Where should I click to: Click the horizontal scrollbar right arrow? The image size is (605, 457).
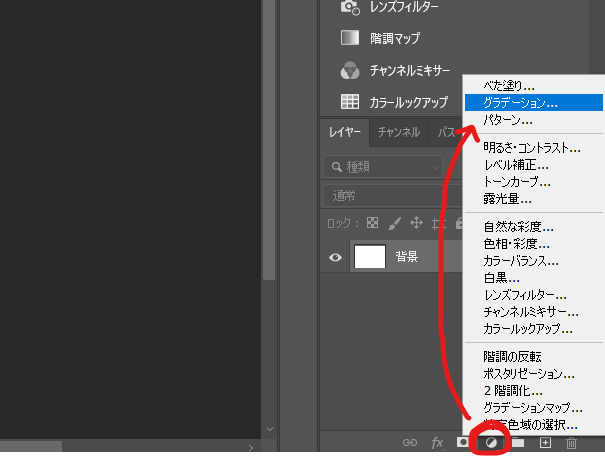pos(251,448)
